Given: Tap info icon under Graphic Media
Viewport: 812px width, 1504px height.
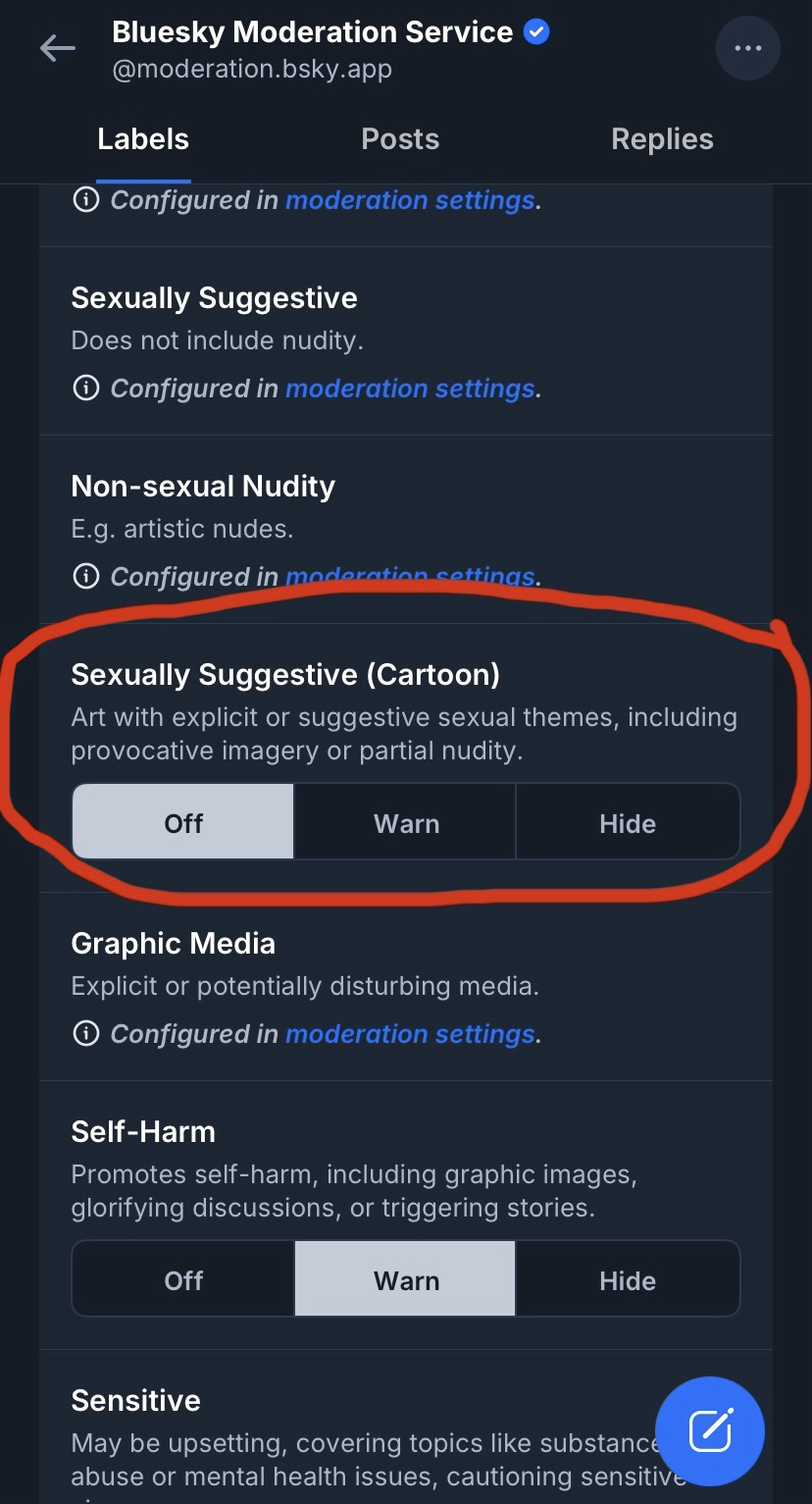Looking at the screenshot, I should (86, 1033).
